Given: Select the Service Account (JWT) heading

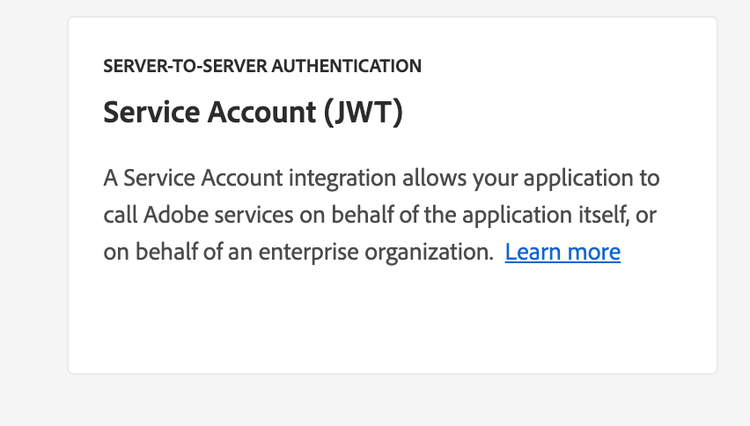Looking at the screenshot, I should [x=253, y=112].
